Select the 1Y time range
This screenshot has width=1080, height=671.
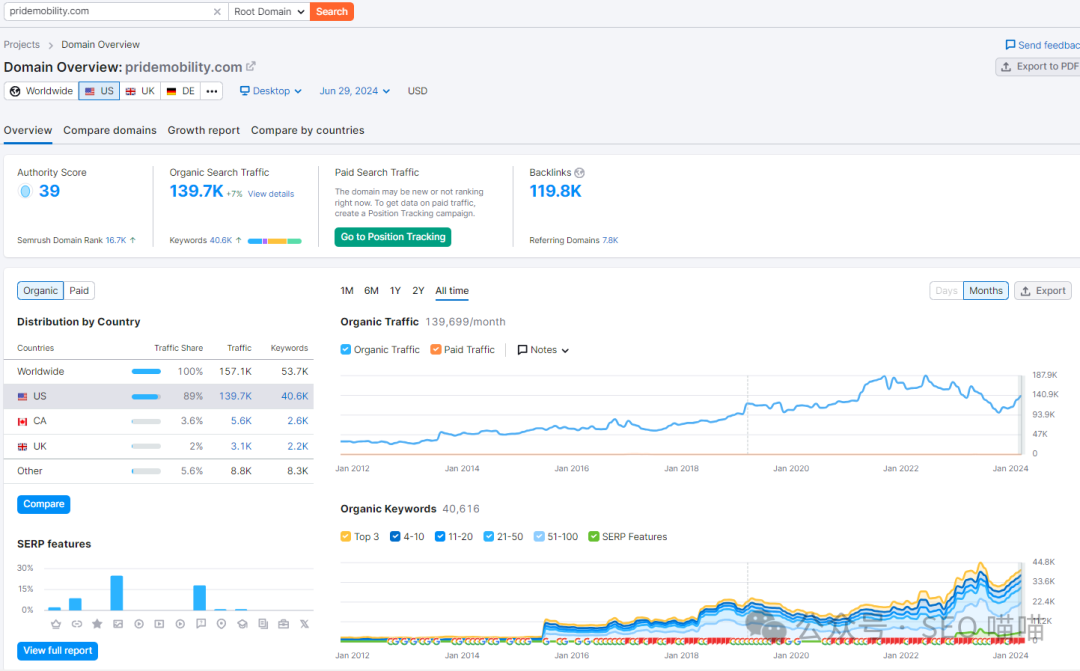pyautogui.click(x=395, y=291)
